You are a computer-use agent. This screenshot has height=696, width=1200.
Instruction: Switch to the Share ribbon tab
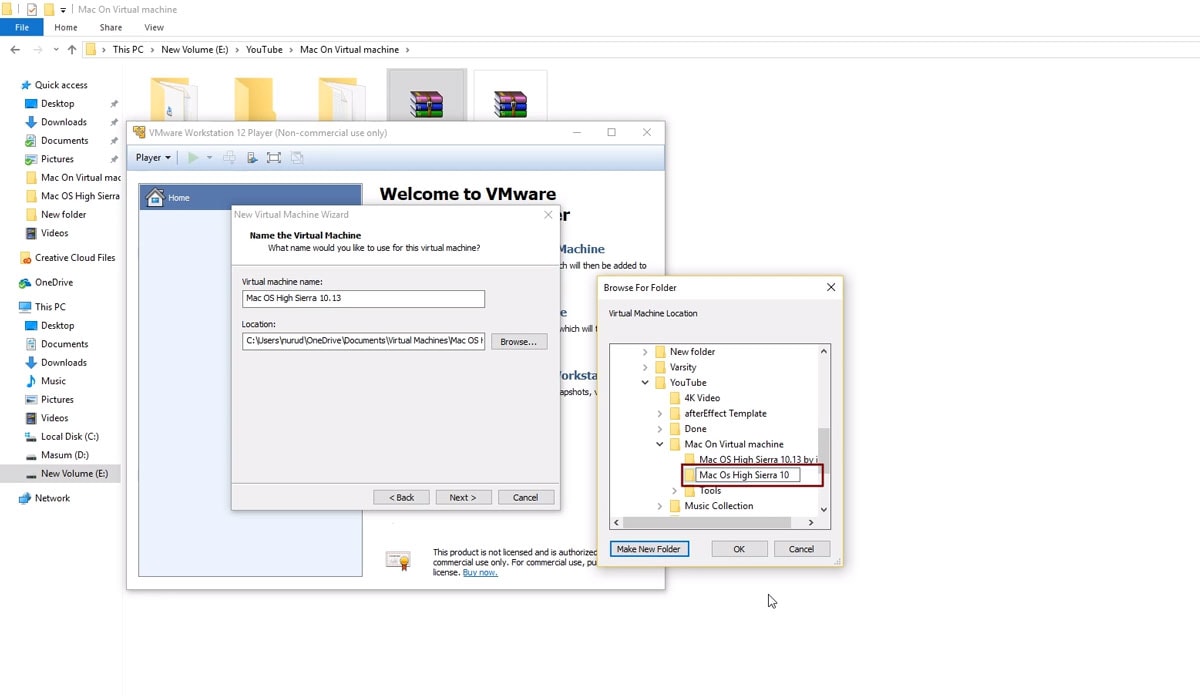[x=111, y=27]
